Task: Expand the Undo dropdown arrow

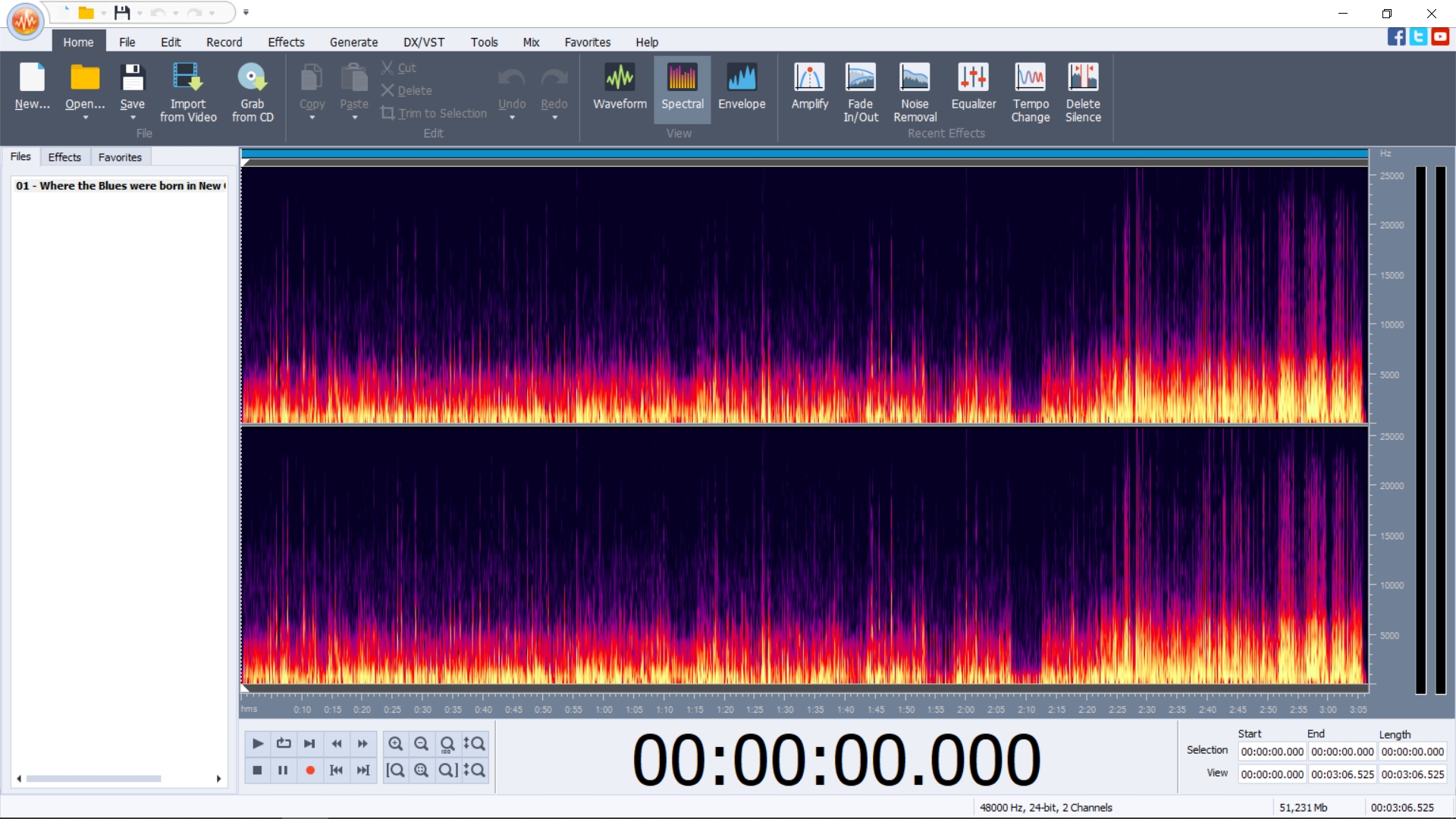Action: click(512, 118)
